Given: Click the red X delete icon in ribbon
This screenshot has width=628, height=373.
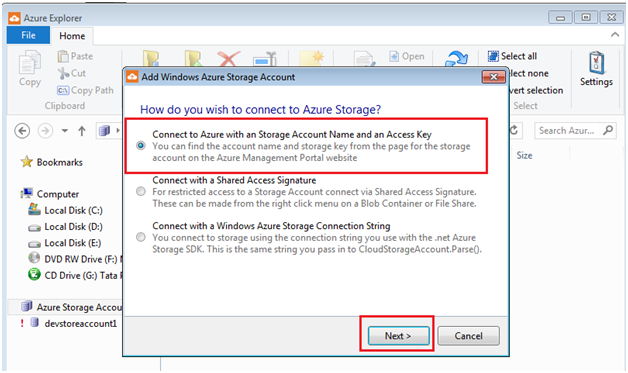Looking at the screenshot, I should (x=229, y=58).
